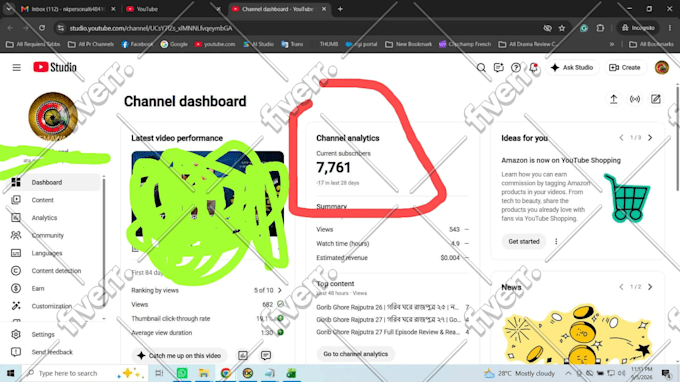The width and height of the screenshot is (680, 382).
Task: Open the notifications bell
Action: point(533,68)
